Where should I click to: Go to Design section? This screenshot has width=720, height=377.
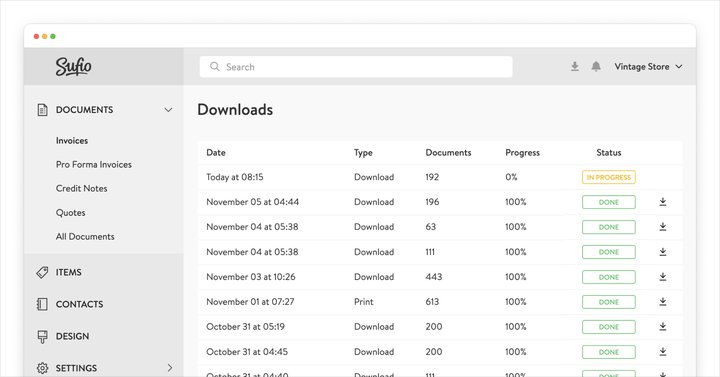pyautogui.click(x=72, y=336)
